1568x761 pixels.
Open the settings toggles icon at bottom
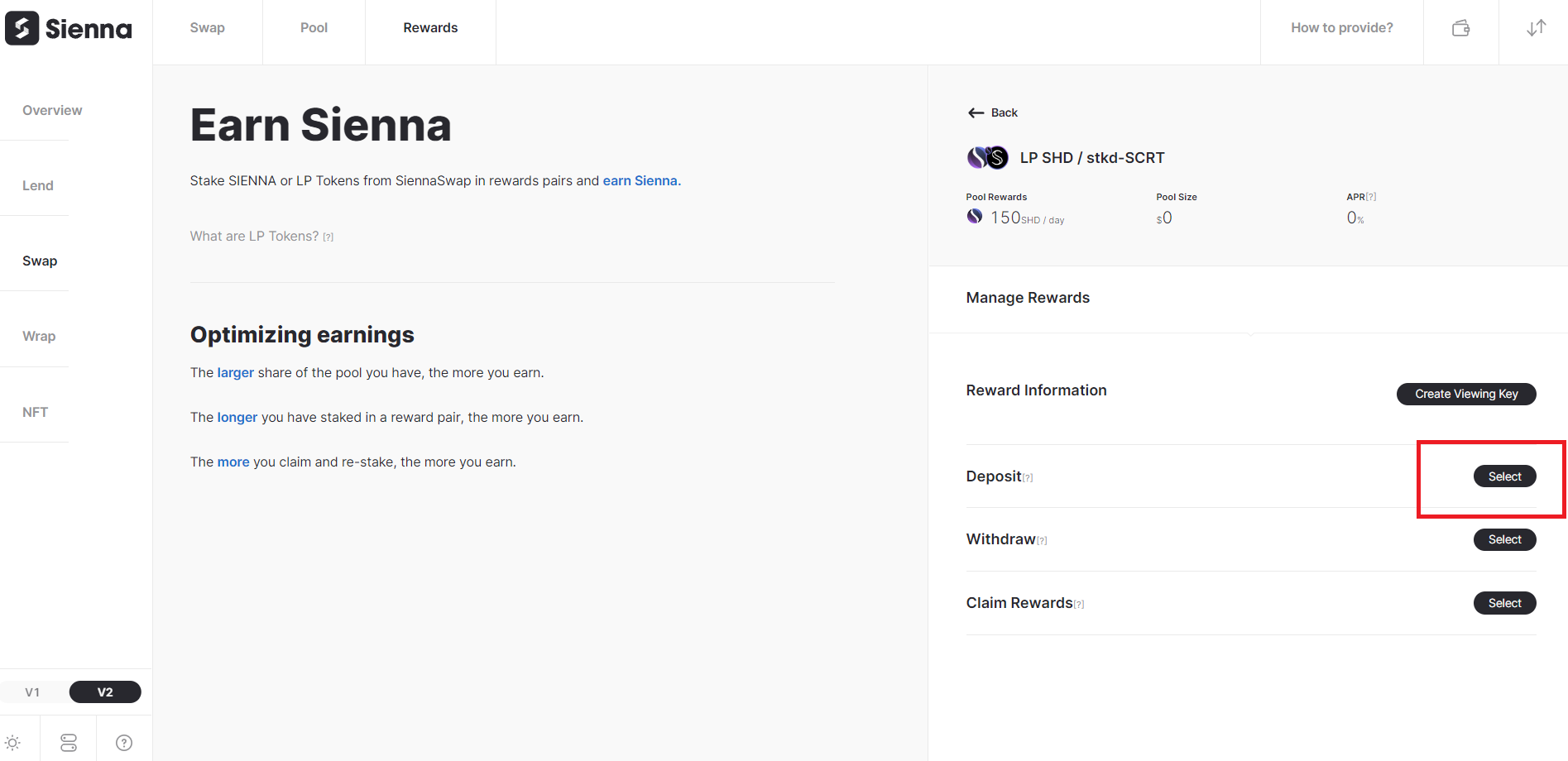tap(69, 743)
